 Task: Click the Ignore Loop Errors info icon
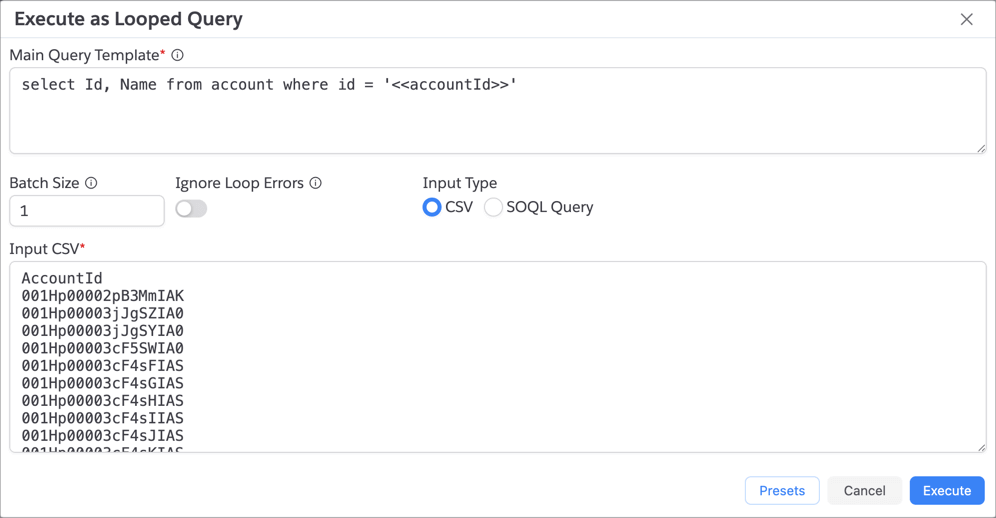point(315,183)
